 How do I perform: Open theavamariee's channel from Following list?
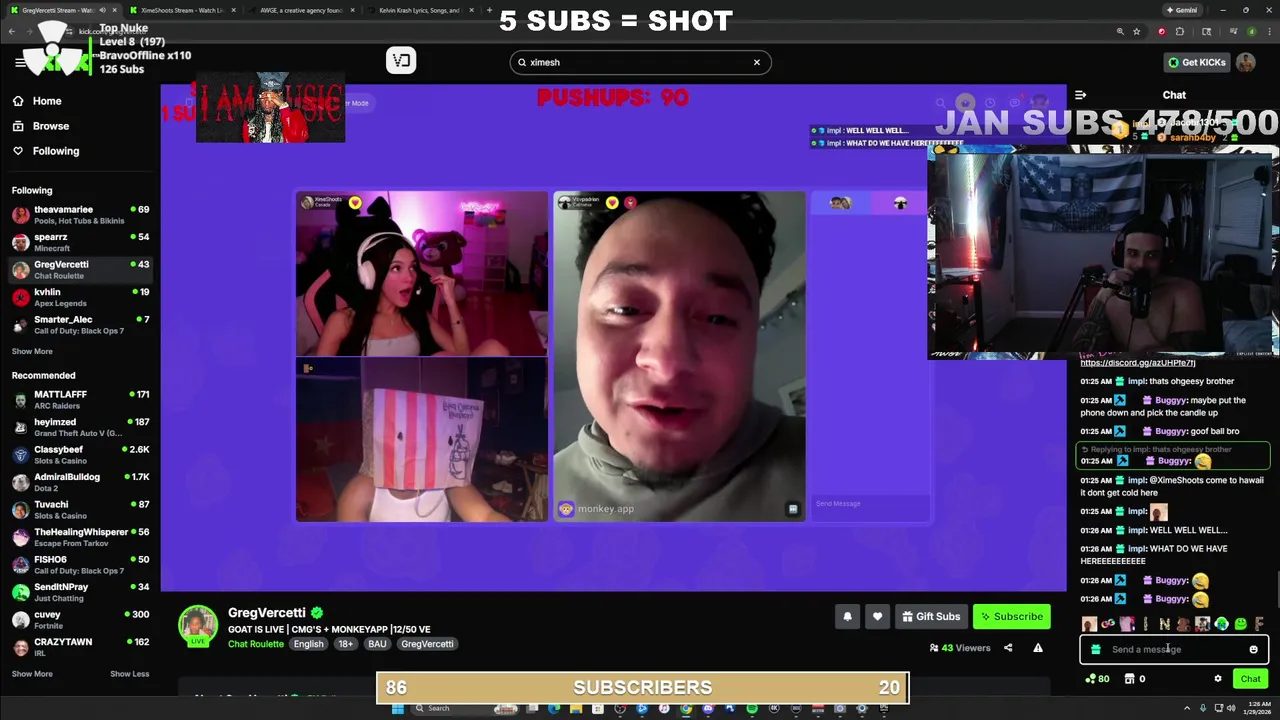[80, 215]
